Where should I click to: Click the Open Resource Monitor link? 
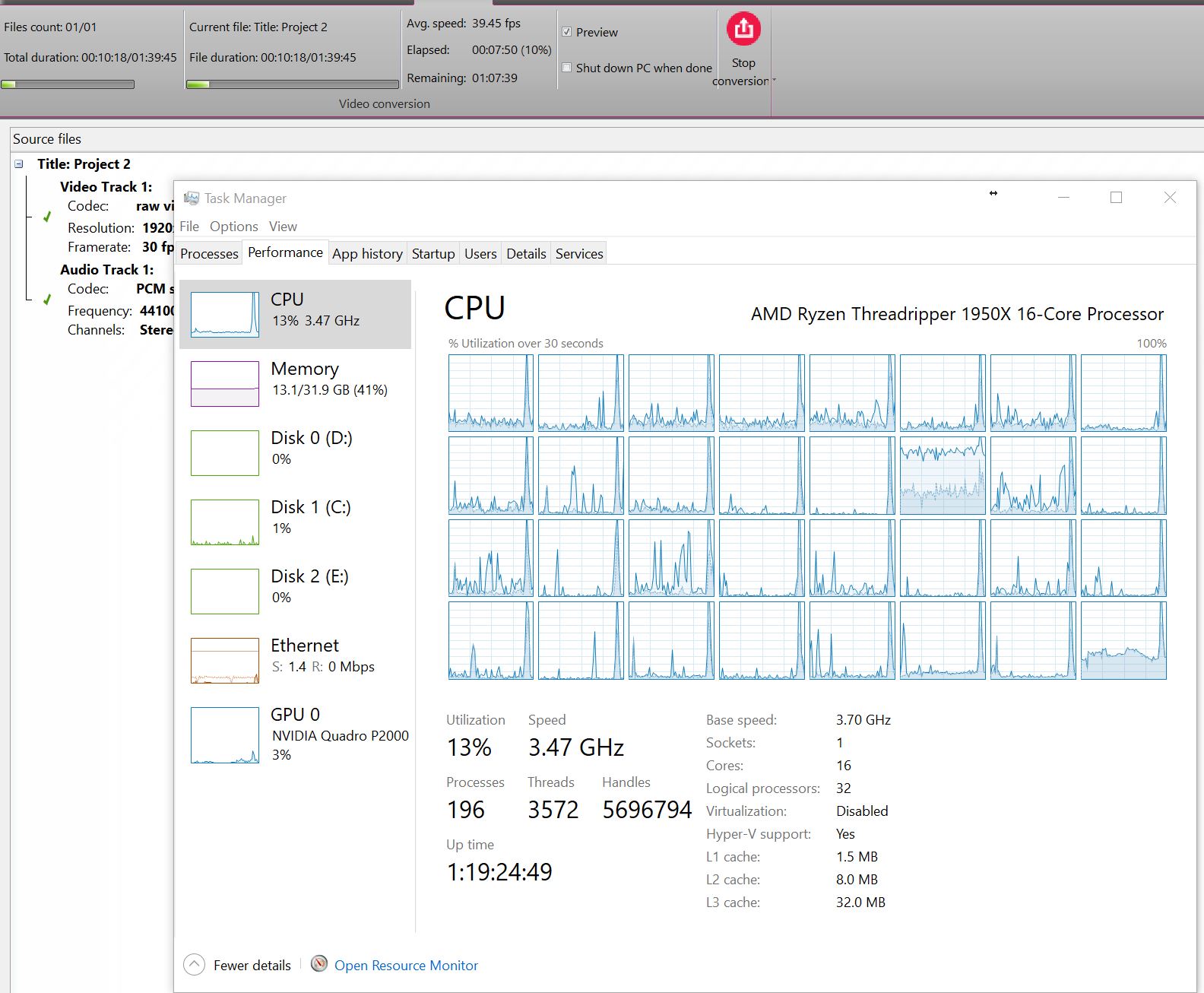tap(406, 965)
